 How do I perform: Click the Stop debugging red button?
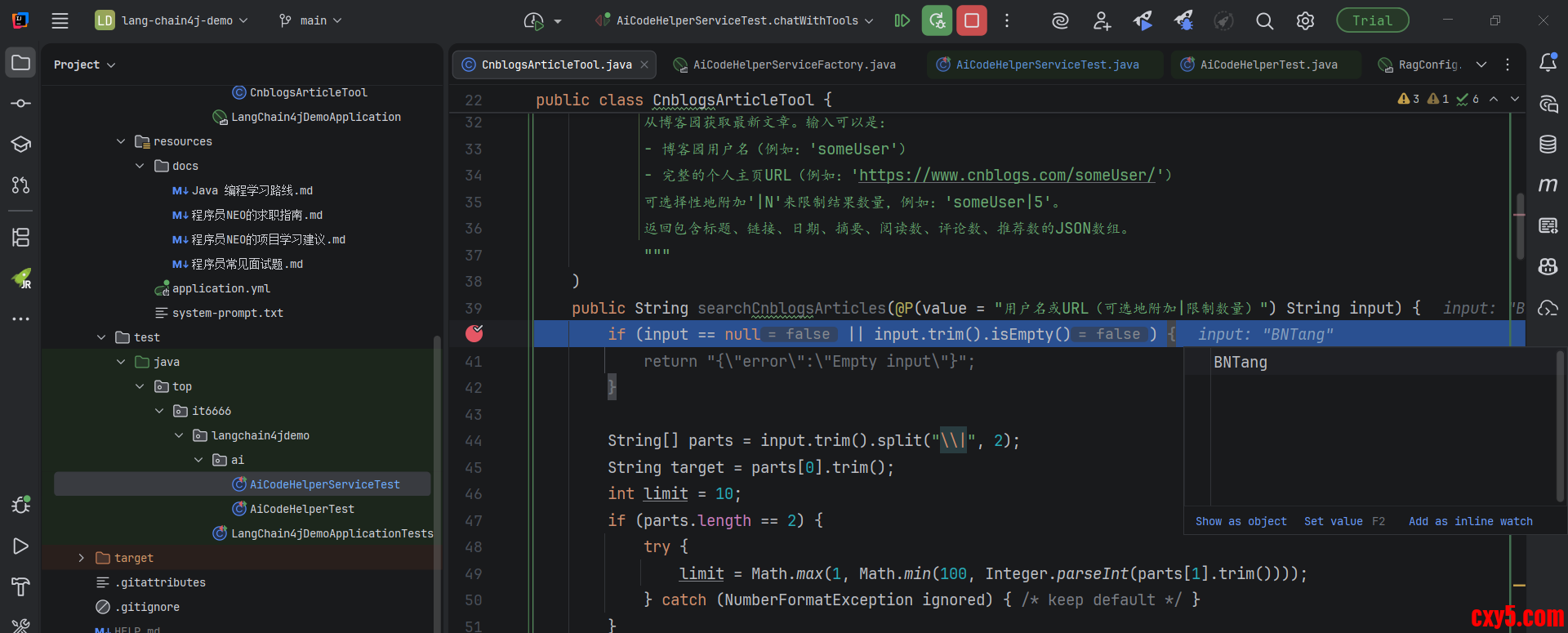(972, 20)
